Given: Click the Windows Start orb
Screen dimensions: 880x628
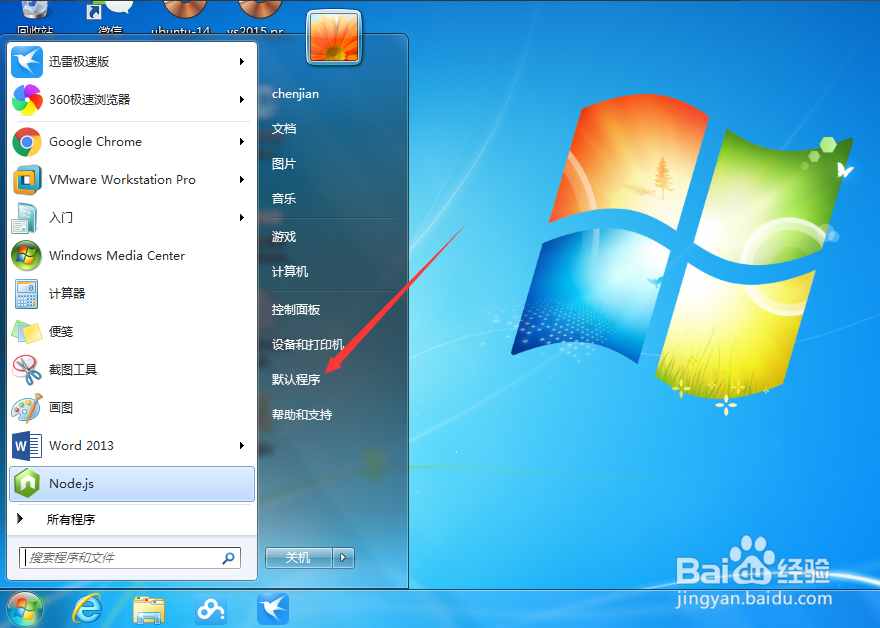Looking at the screenshot, I should point(24,609).
